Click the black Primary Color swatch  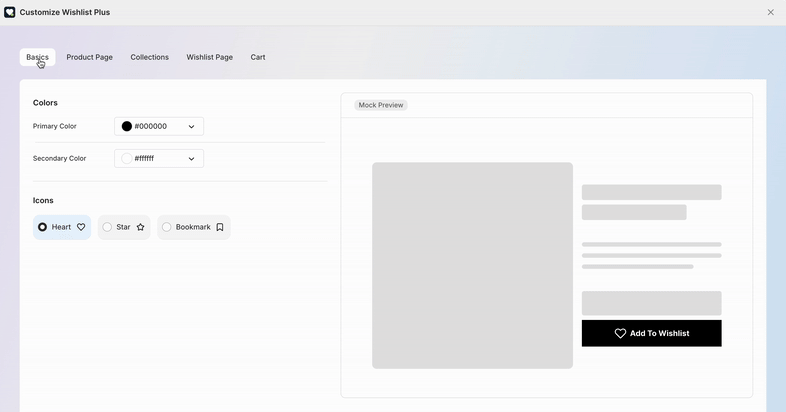pos(127,126)
